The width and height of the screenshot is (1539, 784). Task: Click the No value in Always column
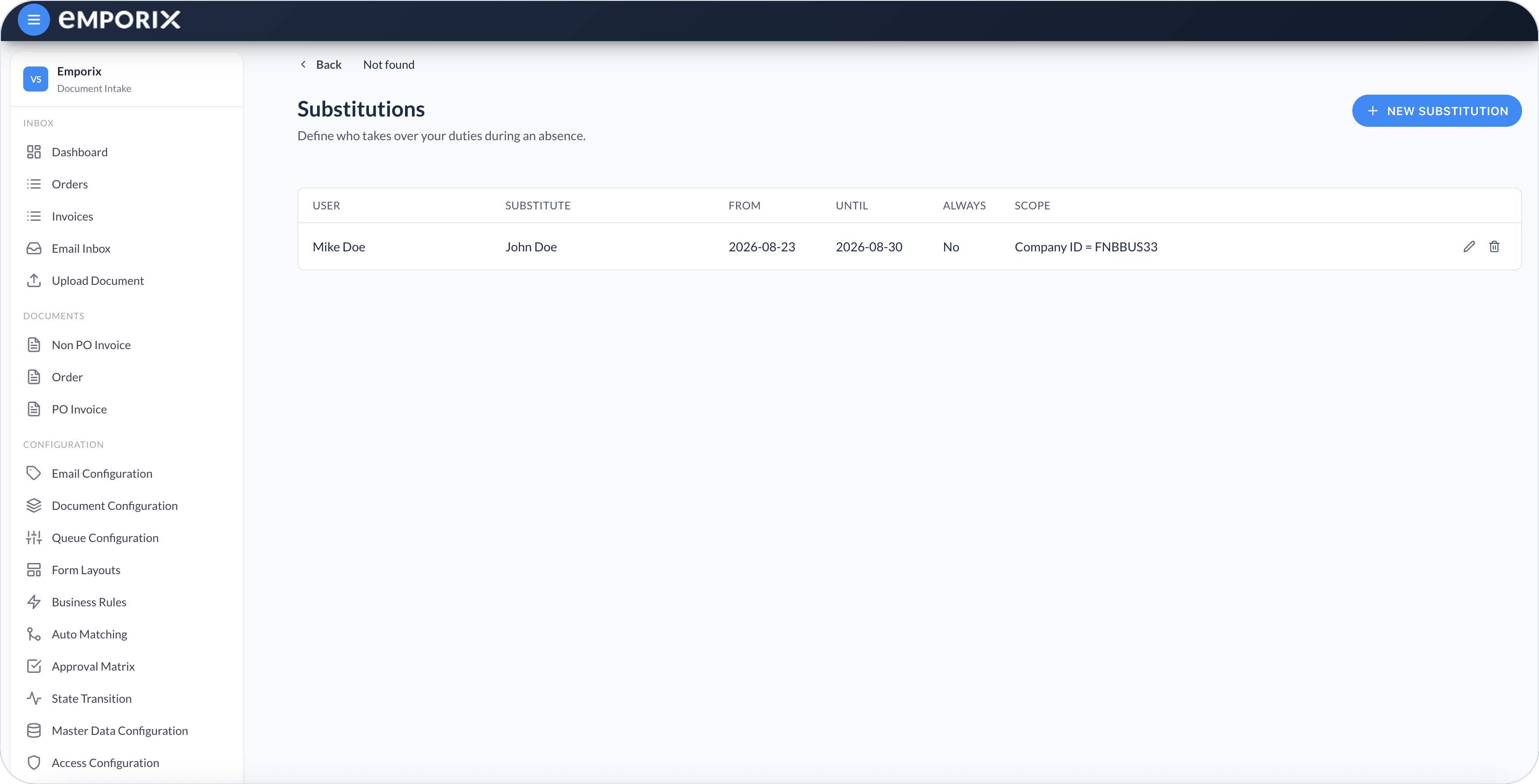(x=950, y=246)
